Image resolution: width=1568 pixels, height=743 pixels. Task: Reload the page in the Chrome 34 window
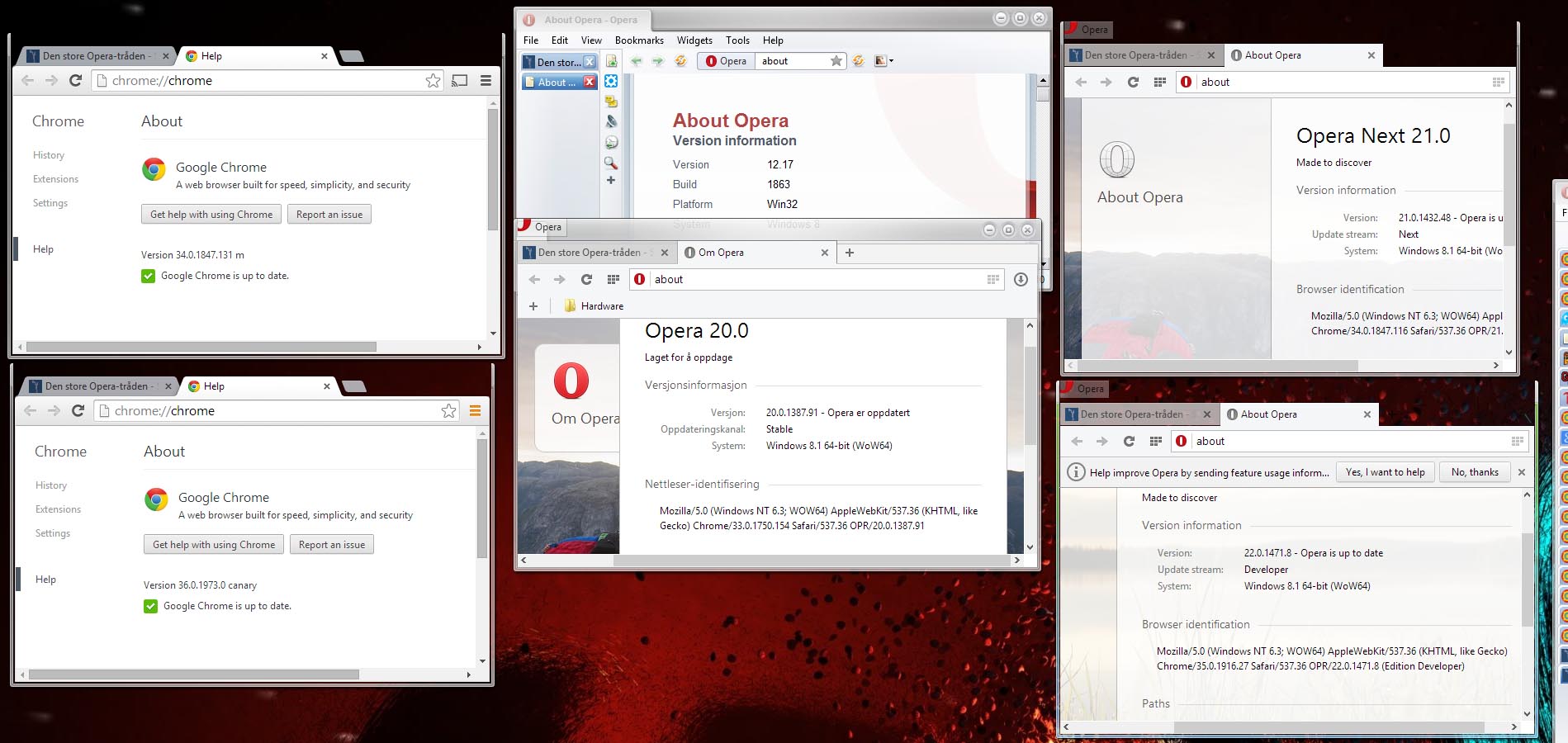point(75,80)
